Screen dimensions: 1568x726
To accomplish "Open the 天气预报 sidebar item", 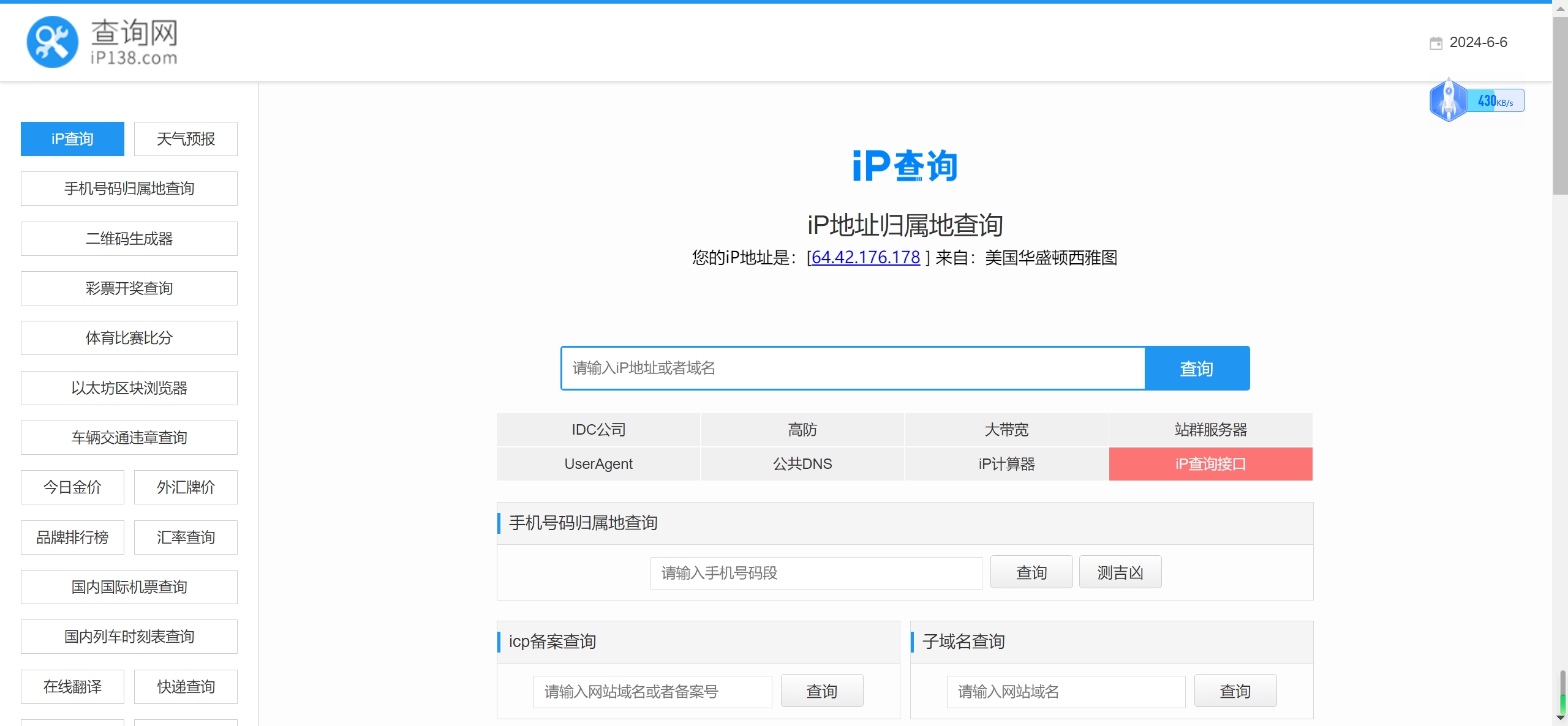I will click(x=186, y=139).
